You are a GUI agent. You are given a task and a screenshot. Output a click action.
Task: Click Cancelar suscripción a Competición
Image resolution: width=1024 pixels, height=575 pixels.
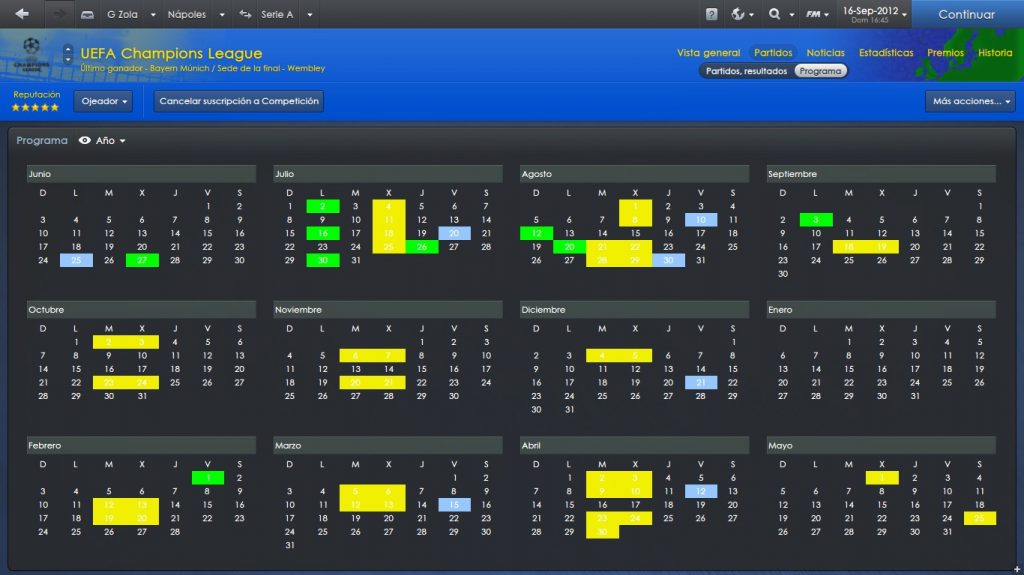tap(239, 101)
